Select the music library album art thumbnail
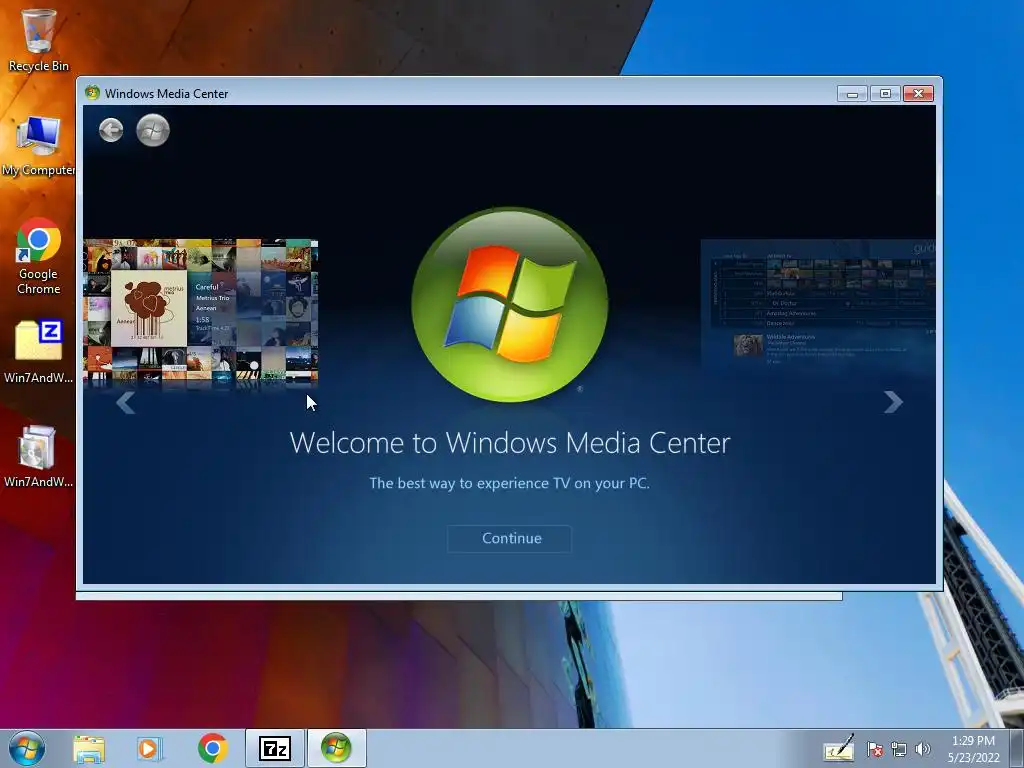1024x768 pixels. pos(200,312)
